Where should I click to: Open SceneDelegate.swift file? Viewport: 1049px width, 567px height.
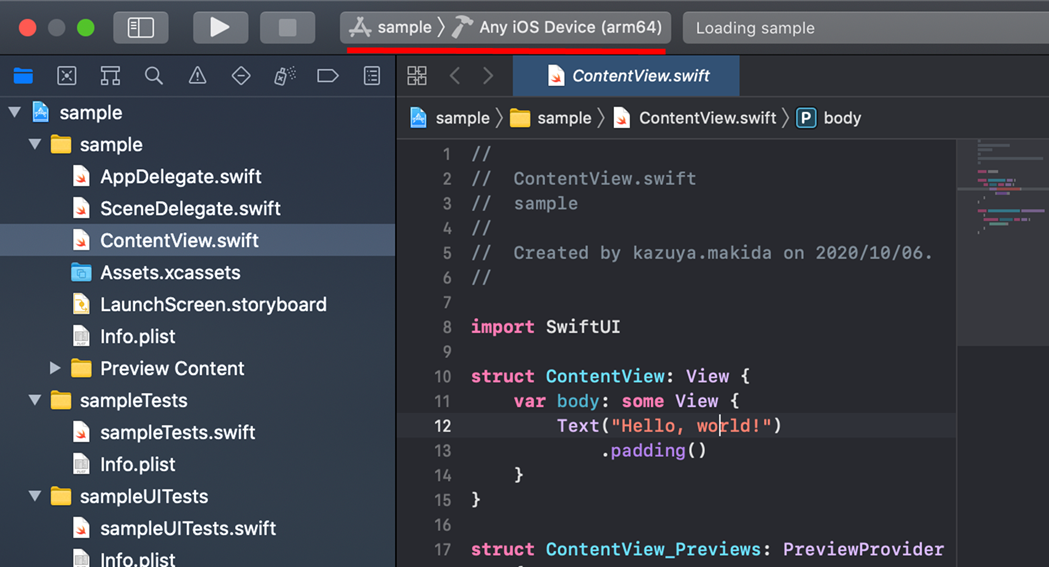click(x=197, y=209)
